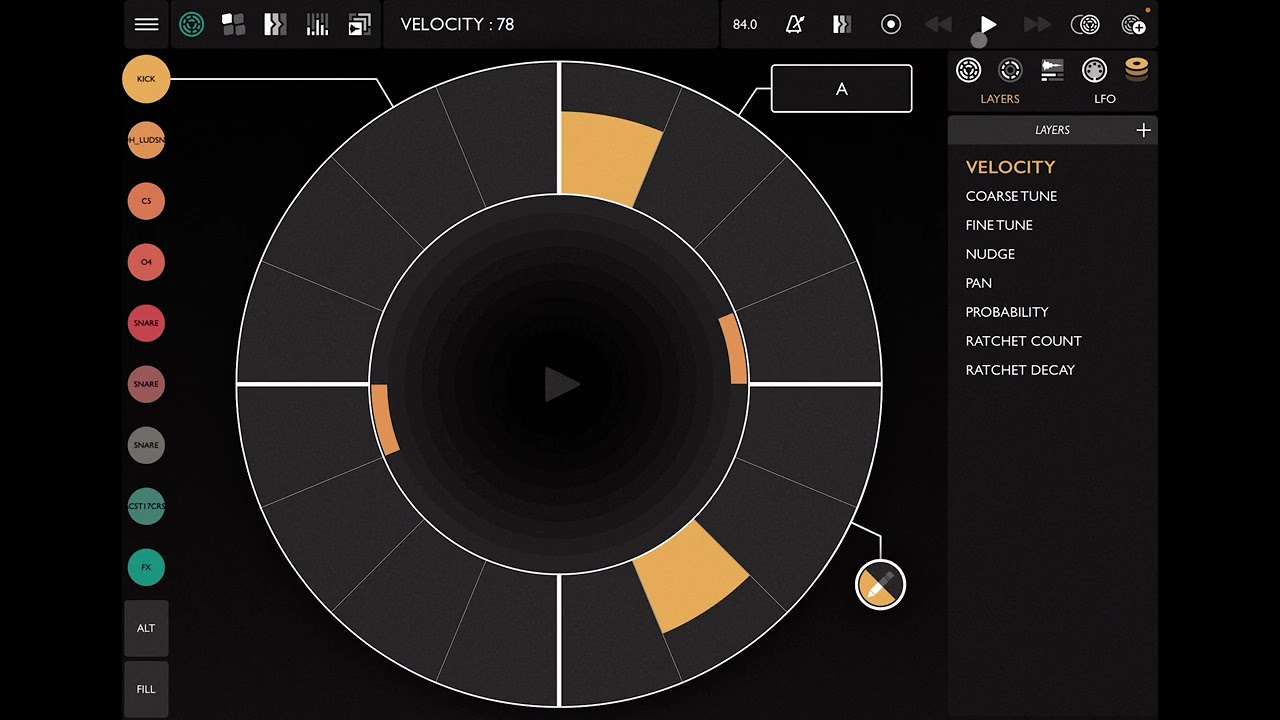Image resolution: width=1280 pixels, height=720 pixels.
Task: Toggle the FILL button
Action: pyautogui.click(x=146, y=689)
